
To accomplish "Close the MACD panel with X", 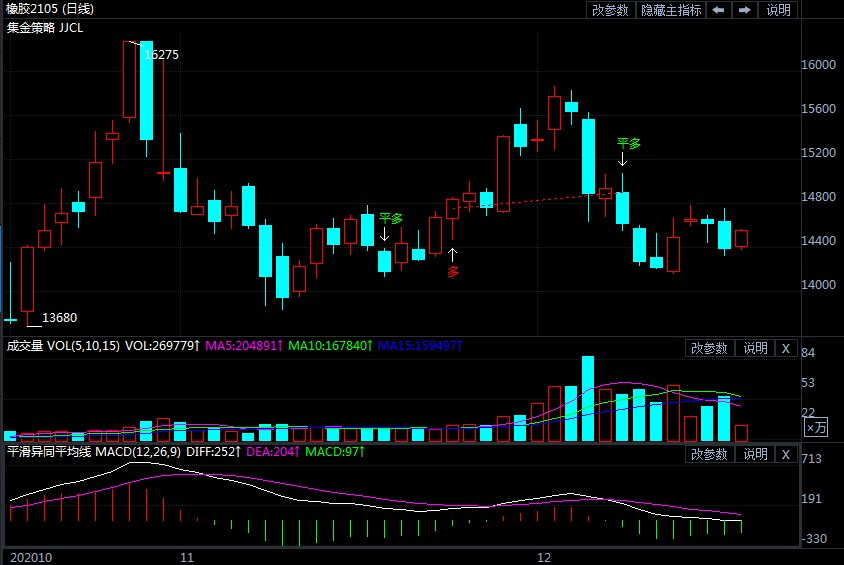I will coord(786,454).
